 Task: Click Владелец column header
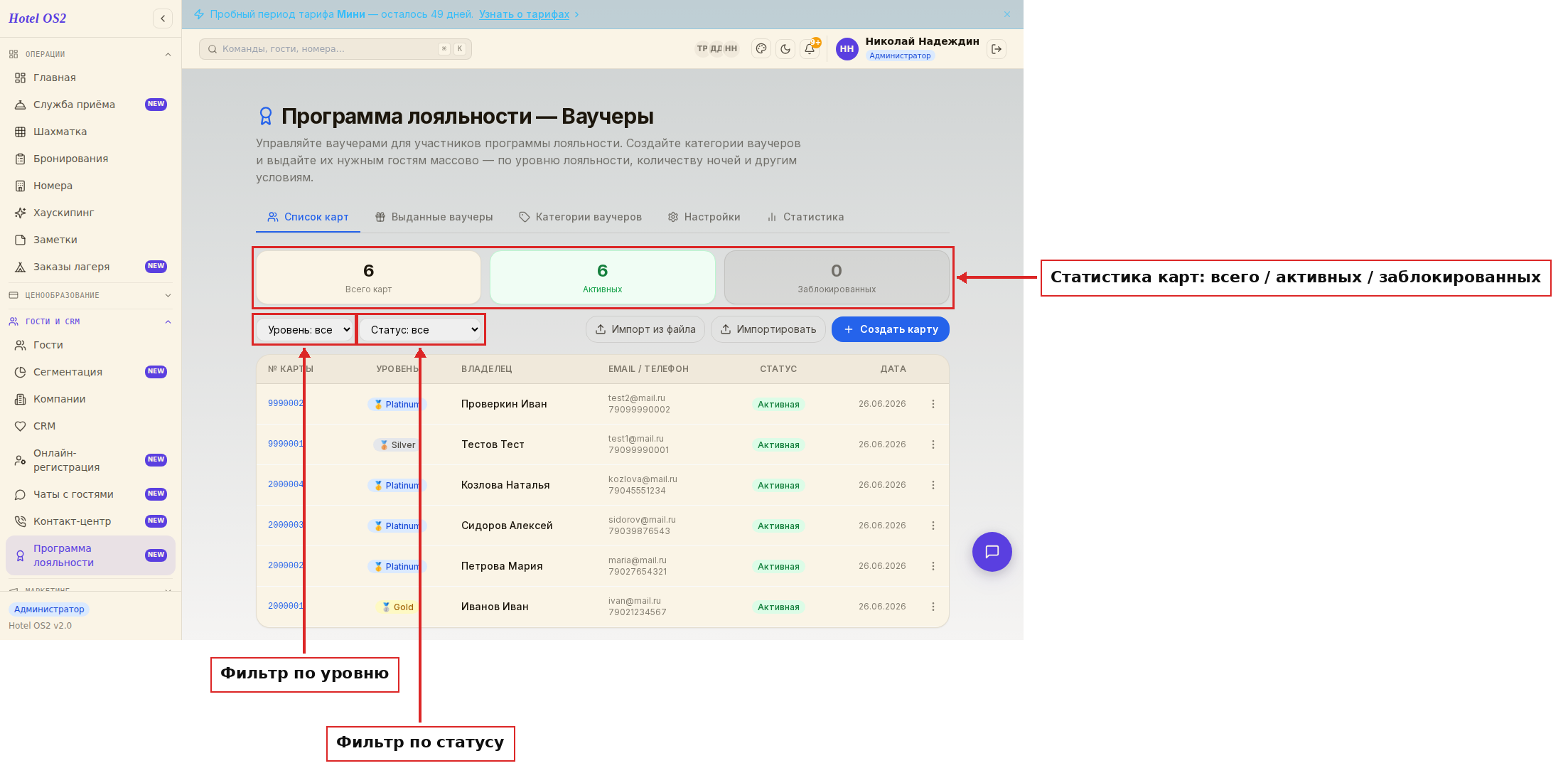point(487,369)
